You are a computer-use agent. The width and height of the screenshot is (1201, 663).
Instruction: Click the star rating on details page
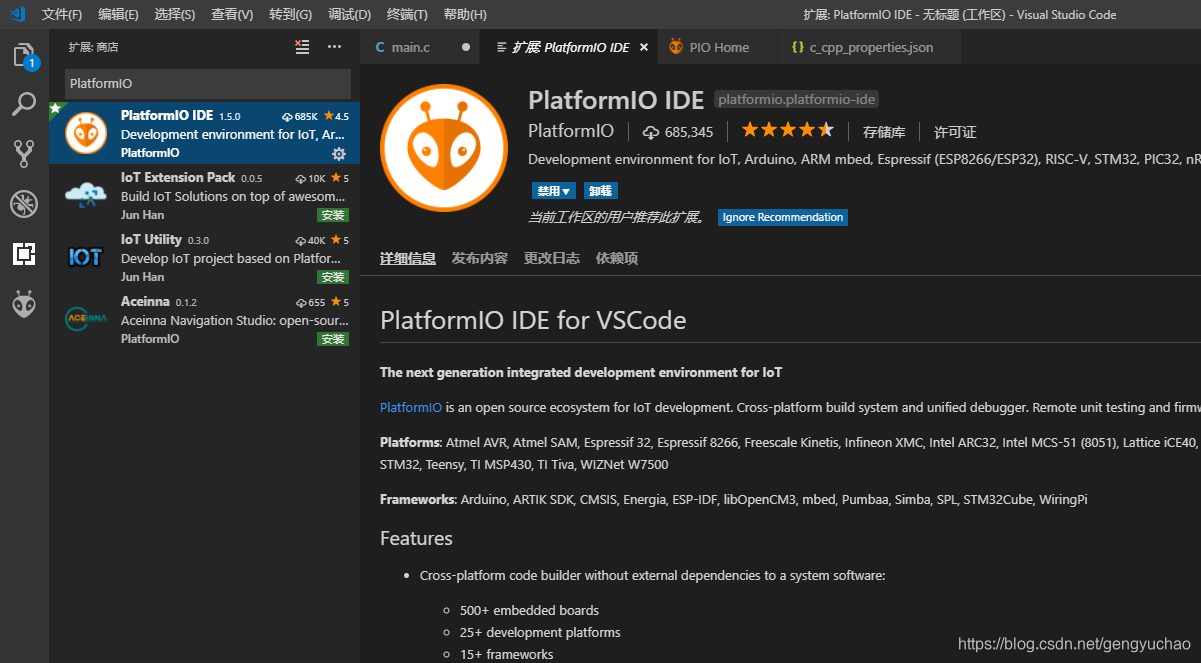(x=787, y=131)
